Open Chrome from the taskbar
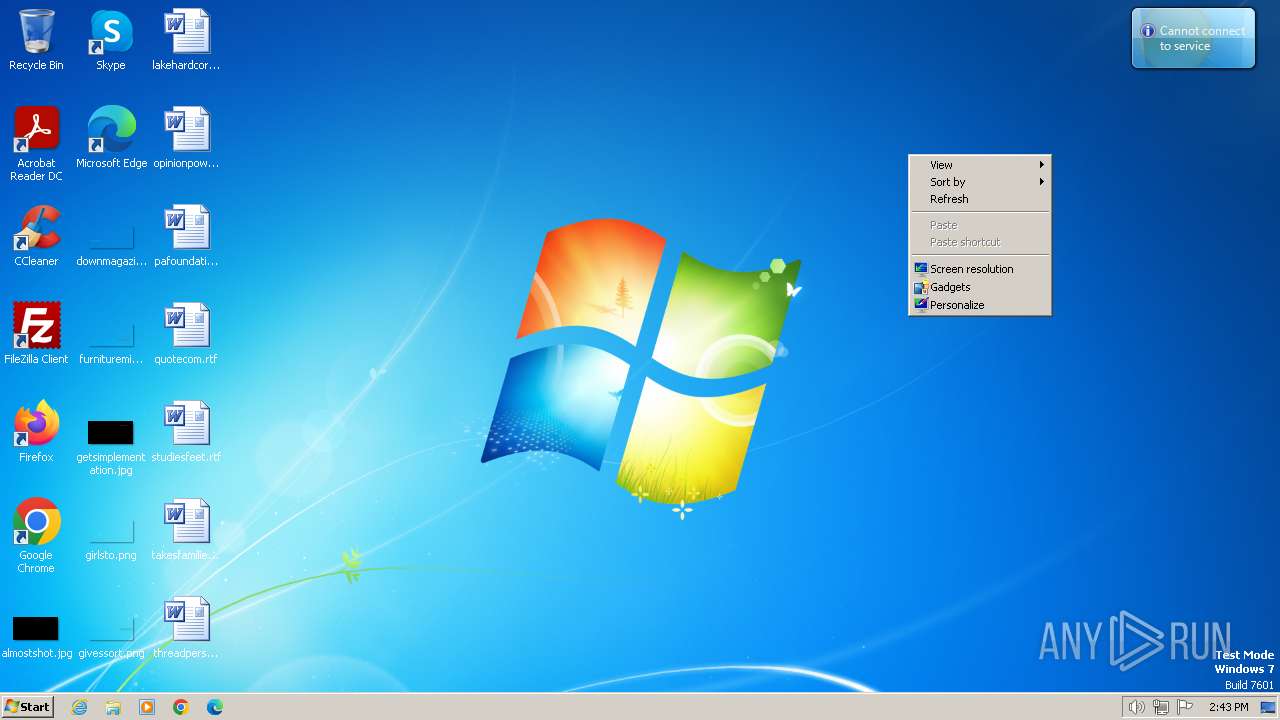The height and width of the screenshot is (720, 1280). (x=181, y=707)
